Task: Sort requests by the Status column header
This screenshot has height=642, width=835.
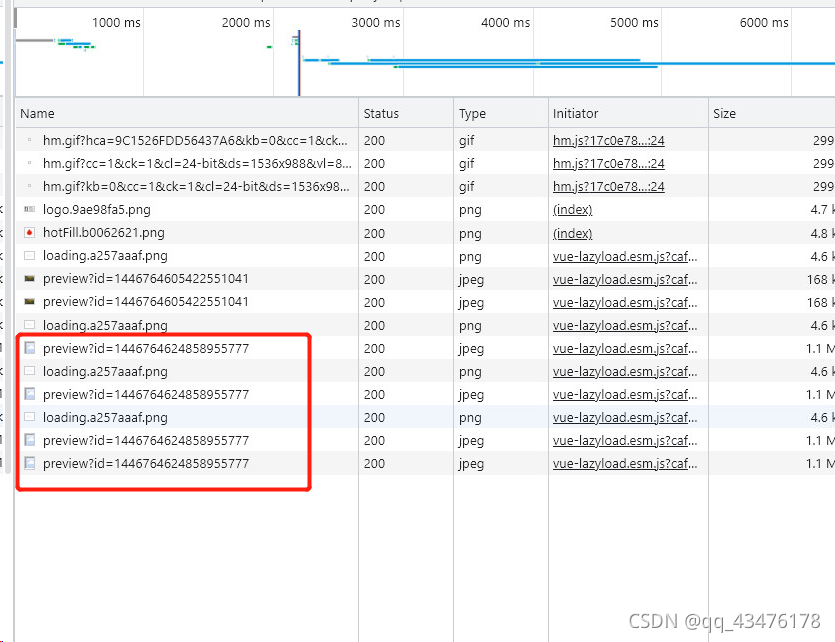Action: click(x=383, y=113)
